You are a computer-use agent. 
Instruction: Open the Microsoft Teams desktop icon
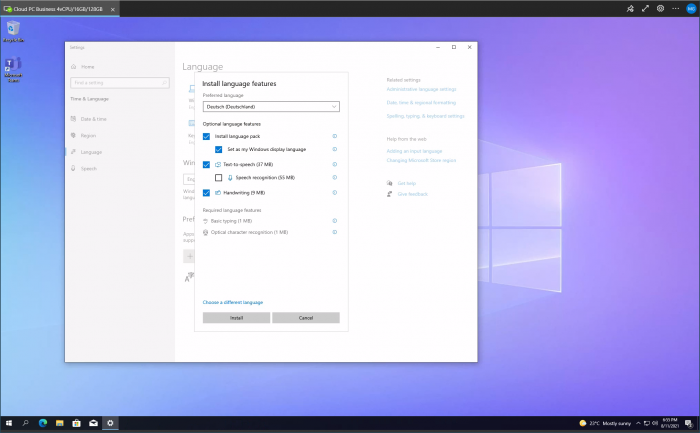tap(13, 69)
